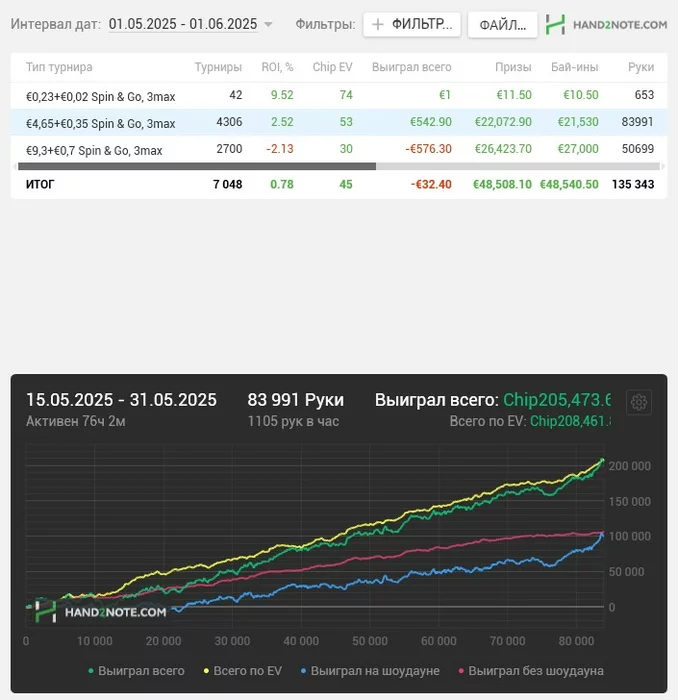Viewport: 678px width, 700px height.
Task: Toggle pink 'Выиграл без шоудауна' legend series
Action: [531, 671]
